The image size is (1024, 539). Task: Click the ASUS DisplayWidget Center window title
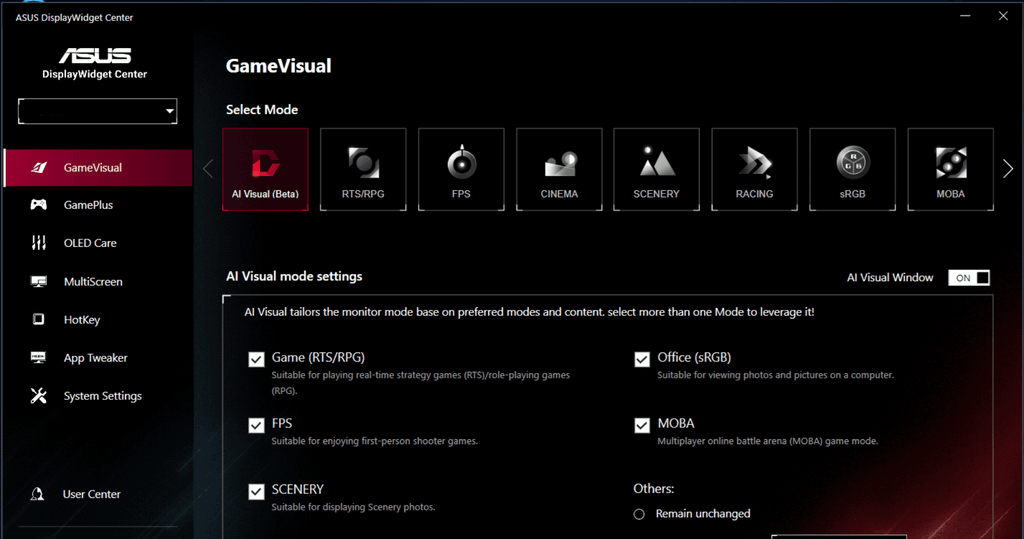pos(74,18)
